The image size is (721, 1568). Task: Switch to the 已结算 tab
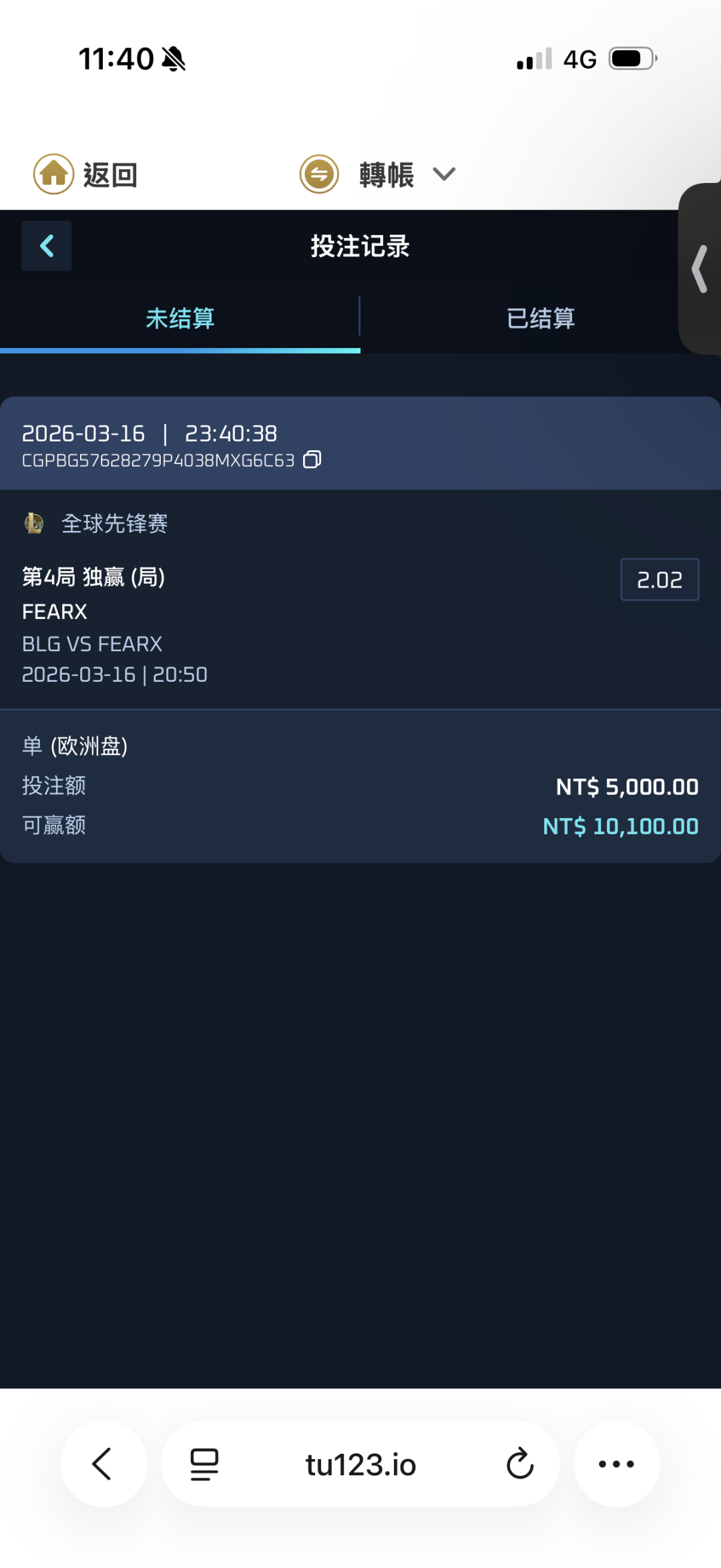click(x=541, y=319)
